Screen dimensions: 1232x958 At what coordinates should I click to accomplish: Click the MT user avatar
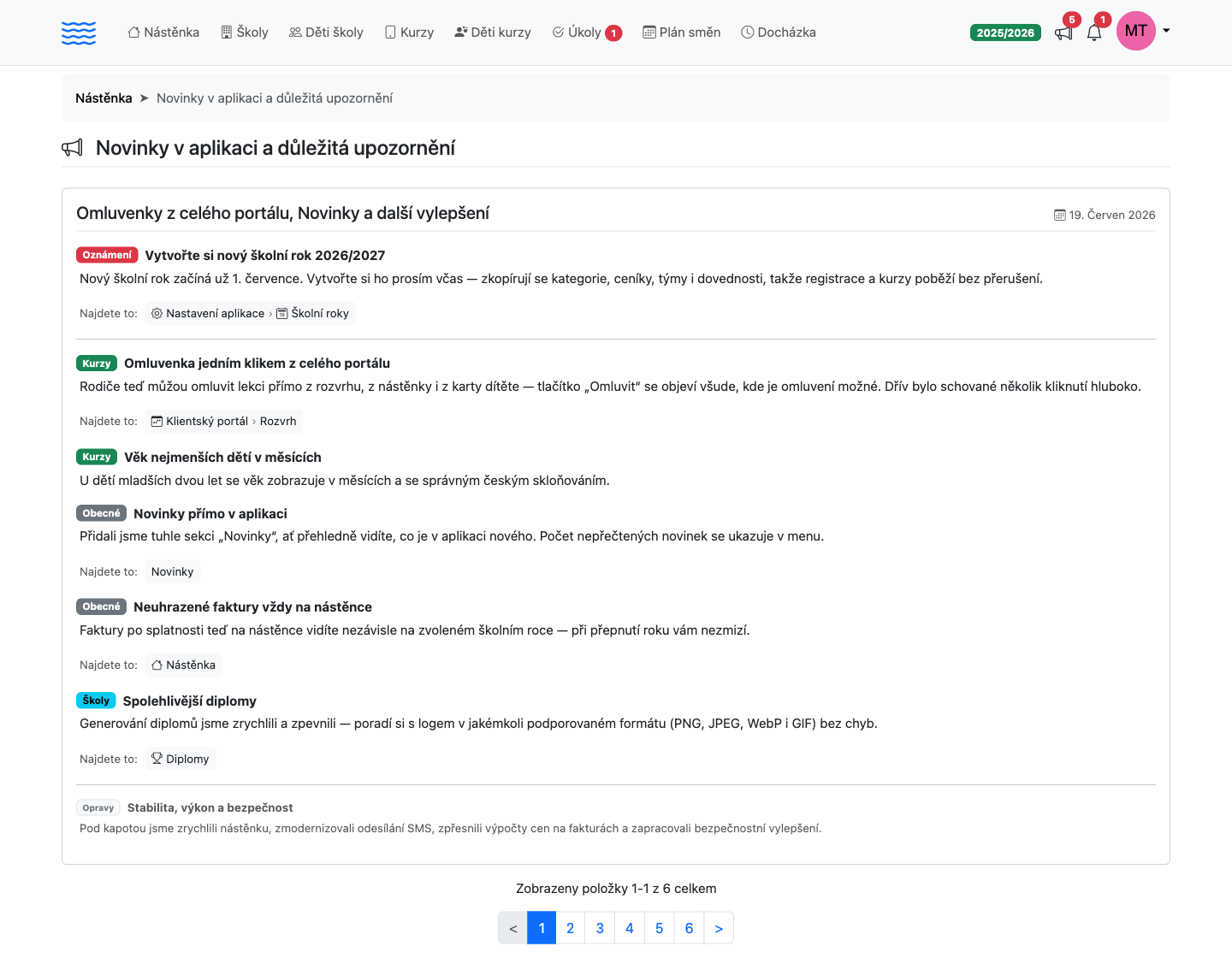point(1136,31)
